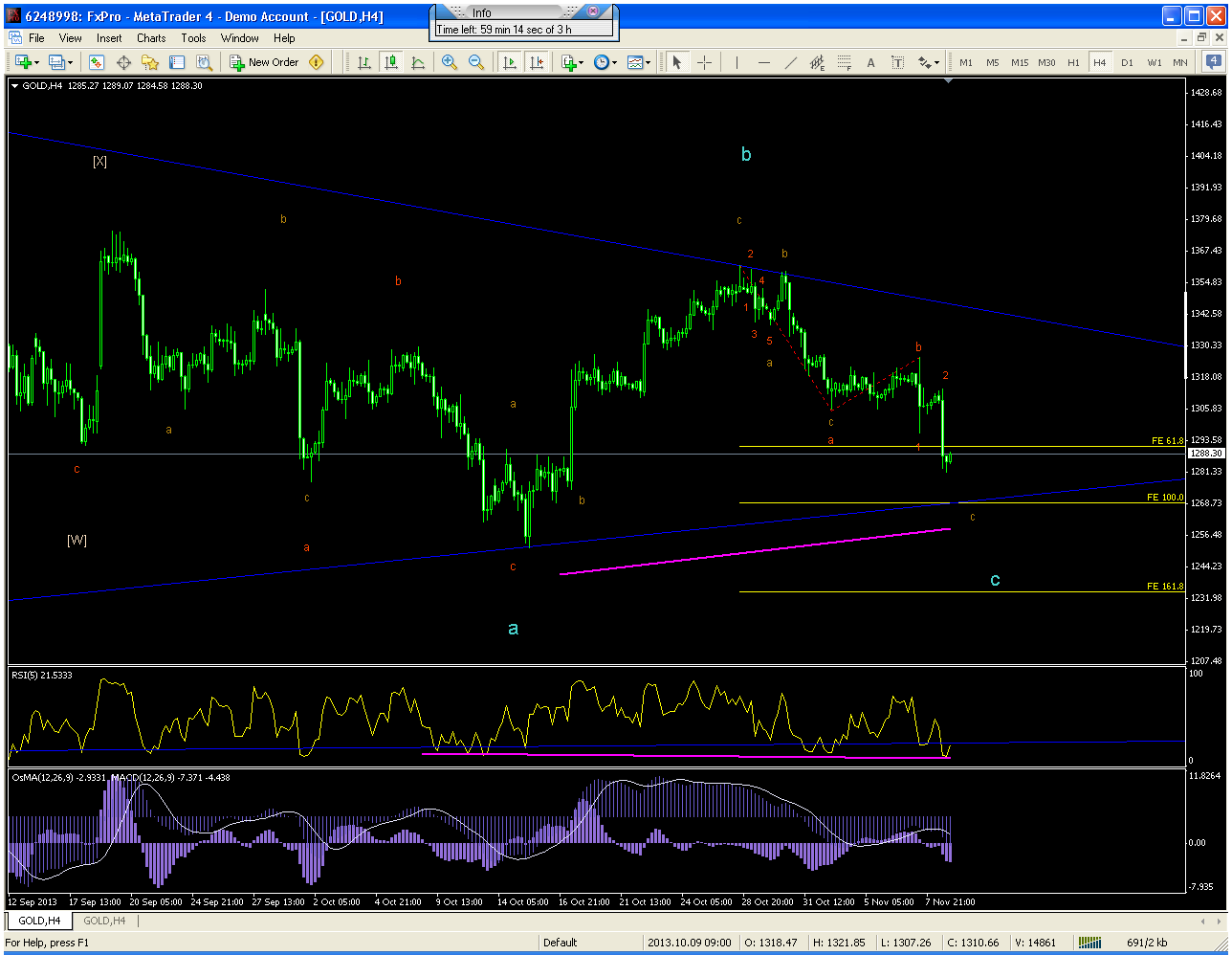This screenshot has height=955, width=1232.
Task: Close the Info timer popup window
Action: (593, 12)
